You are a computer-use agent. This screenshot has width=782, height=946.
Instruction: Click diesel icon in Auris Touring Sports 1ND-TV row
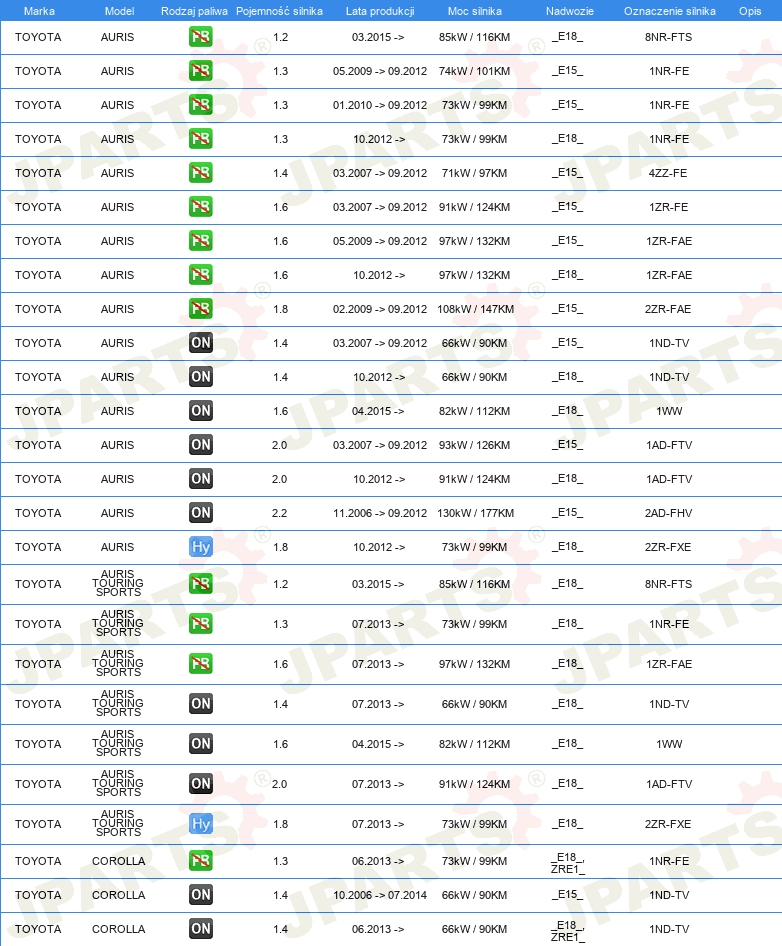(x=201, y=704)
